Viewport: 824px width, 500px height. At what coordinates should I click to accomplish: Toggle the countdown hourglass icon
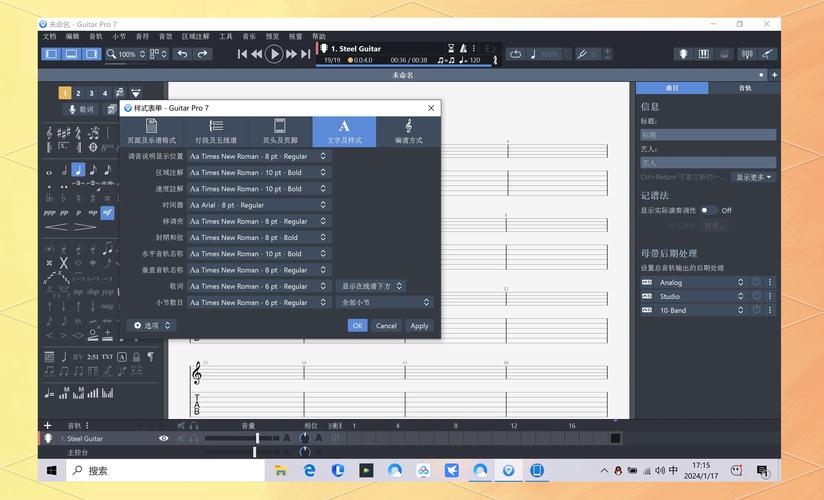click(x=451, y=48)
